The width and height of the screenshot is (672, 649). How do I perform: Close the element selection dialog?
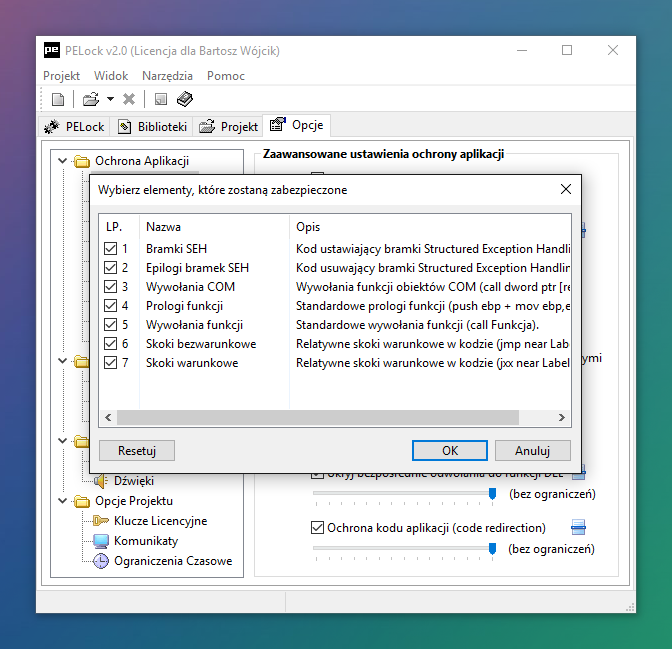click(566, 189)
